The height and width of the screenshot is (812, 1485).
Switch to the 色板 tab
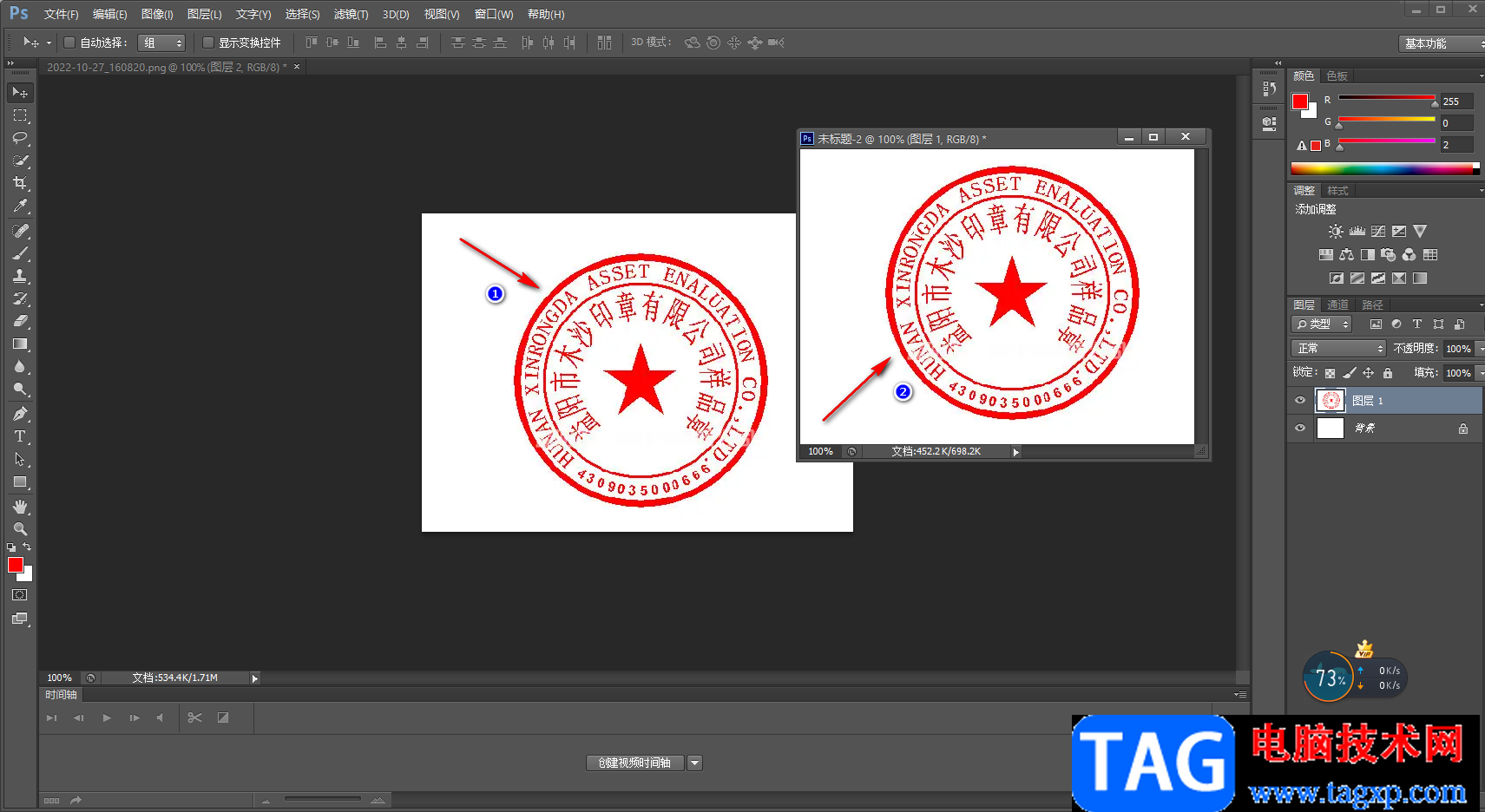coord(1337,76)
